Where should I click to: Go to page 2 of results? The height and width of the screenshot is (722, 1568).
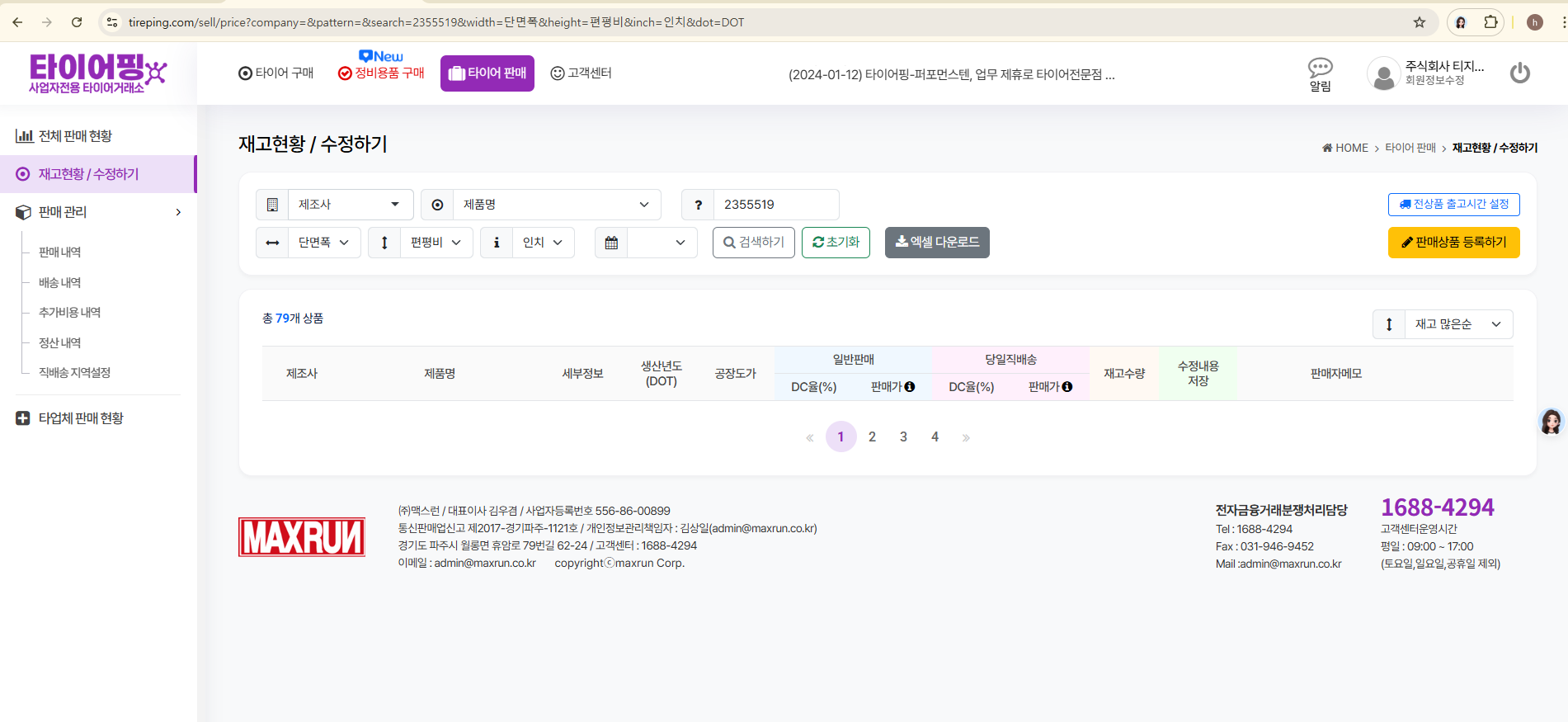click(x=872, y=437)
